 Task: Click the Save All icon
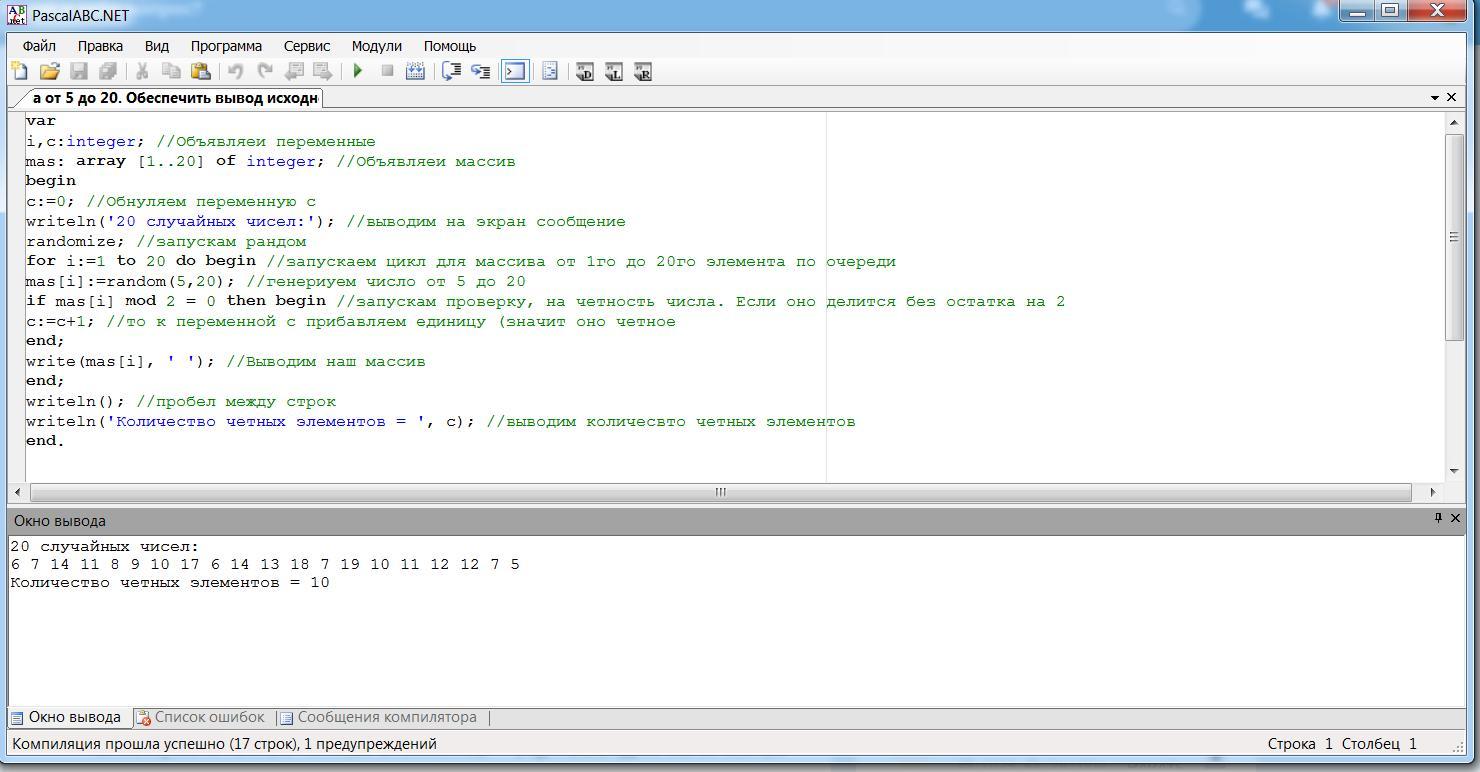108,71
